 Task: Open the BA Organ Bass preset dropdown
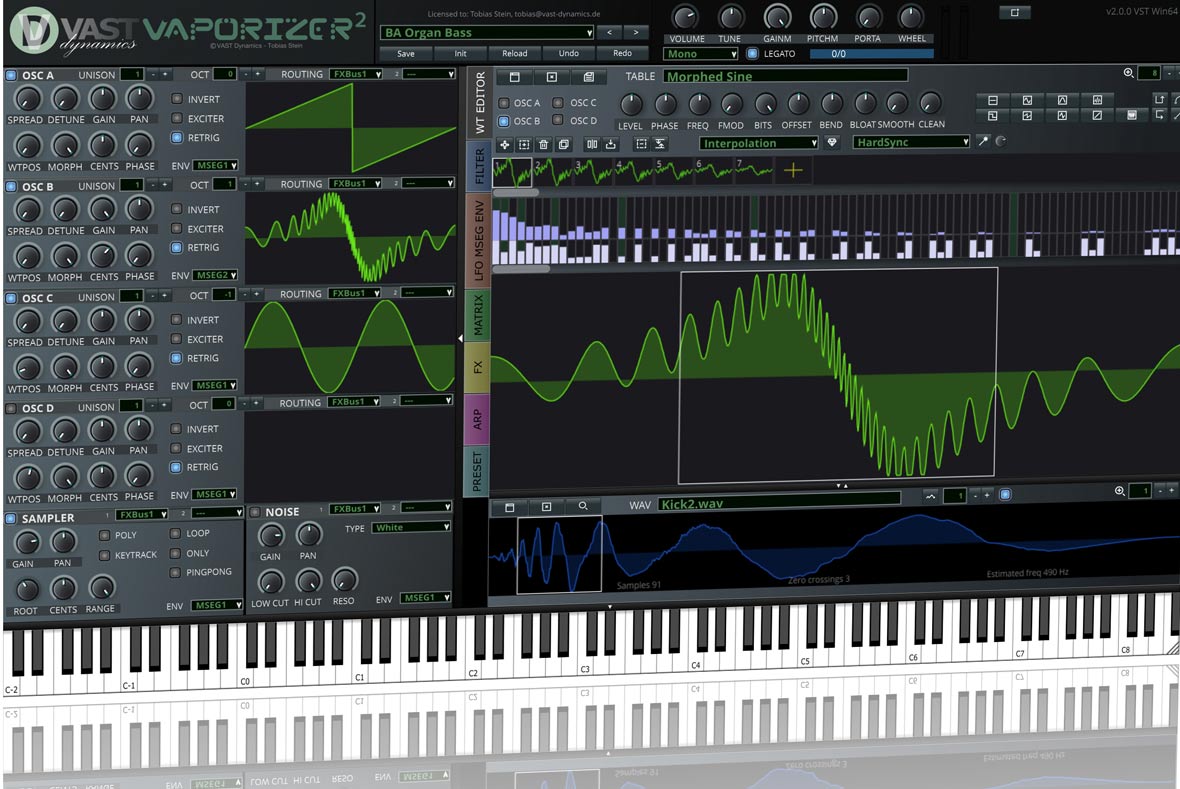click(487, 33)
